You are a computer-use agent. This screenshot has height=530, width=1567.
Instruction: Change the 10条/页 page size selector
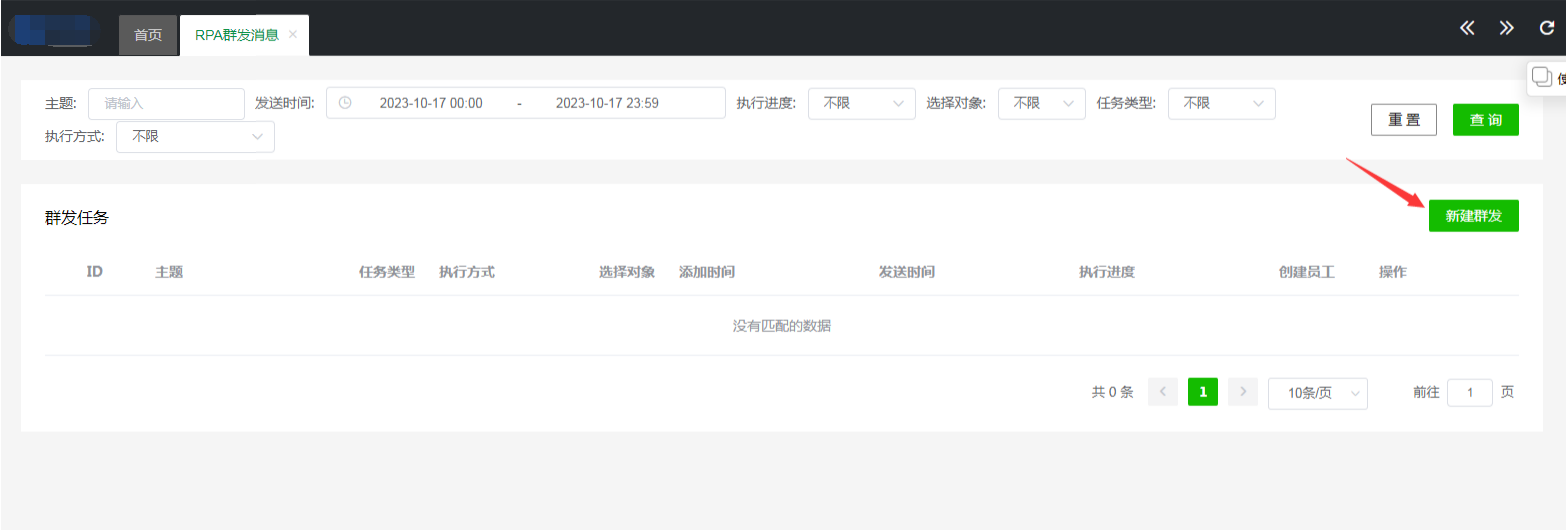tap(1317, 393)
